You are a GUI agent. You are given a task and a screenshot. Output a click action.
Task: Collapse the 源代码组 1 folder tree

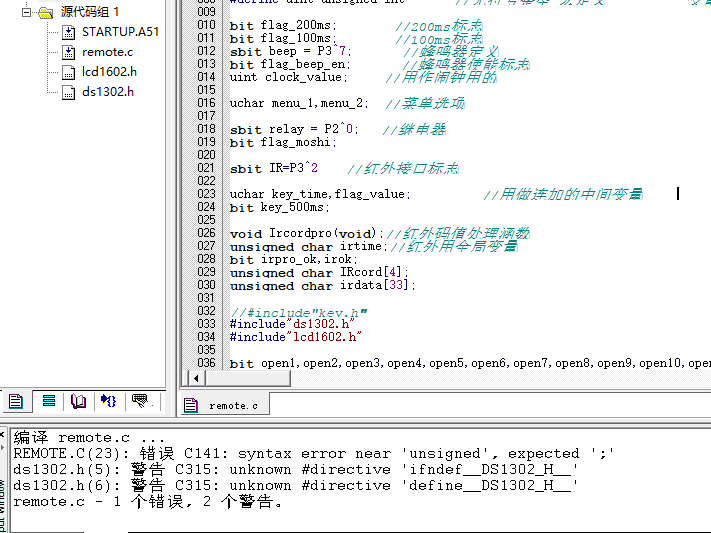point(26,12)
